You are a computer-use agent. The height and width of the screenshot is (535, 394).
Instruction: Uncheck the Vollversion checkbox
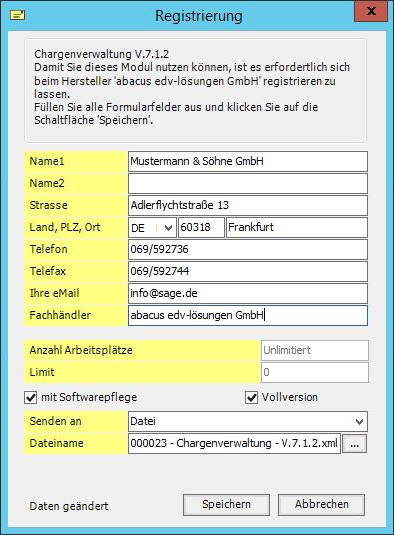(x=251, y=397)
